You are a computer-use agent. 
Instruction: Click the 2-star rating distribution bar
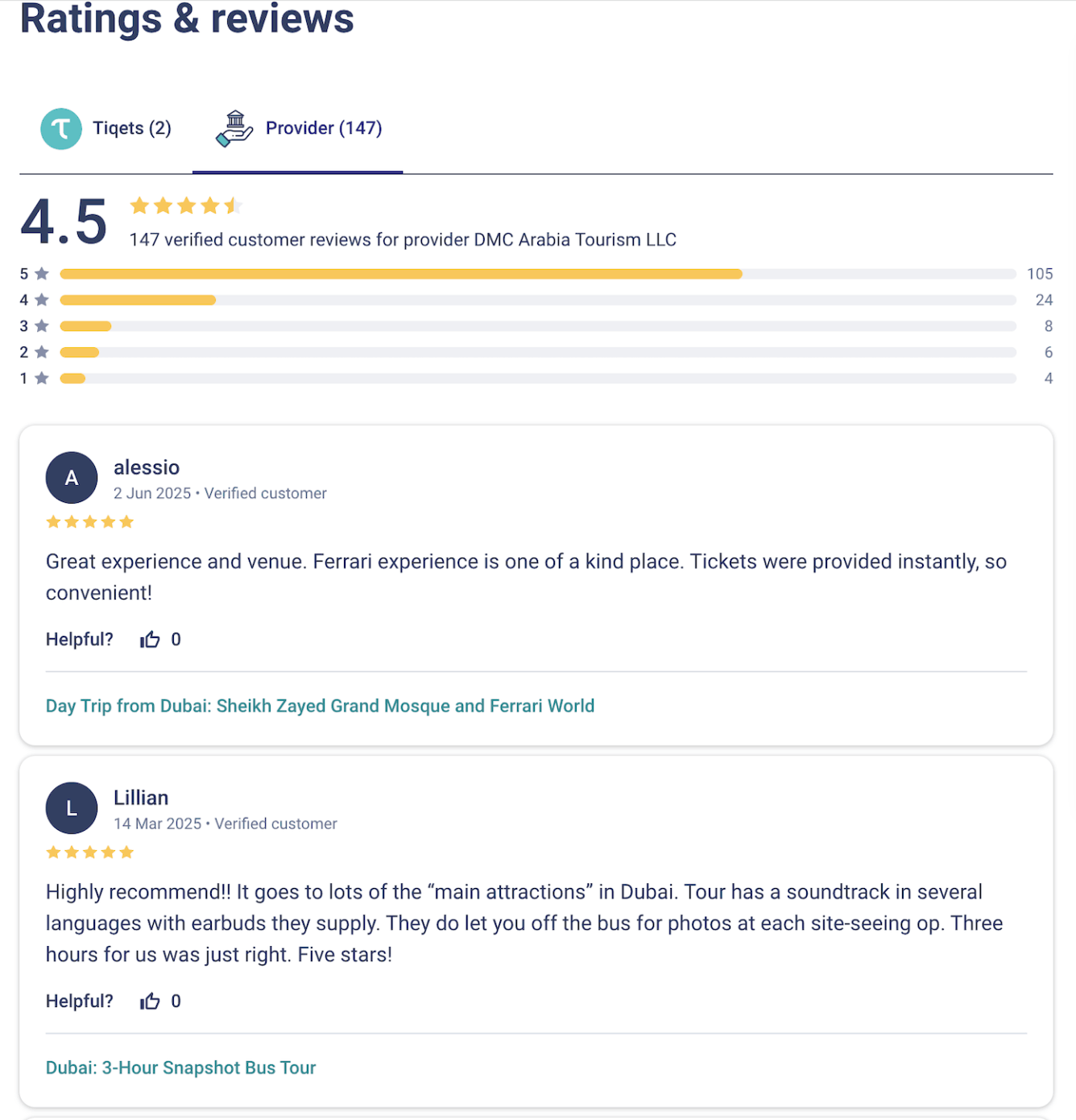537,353
